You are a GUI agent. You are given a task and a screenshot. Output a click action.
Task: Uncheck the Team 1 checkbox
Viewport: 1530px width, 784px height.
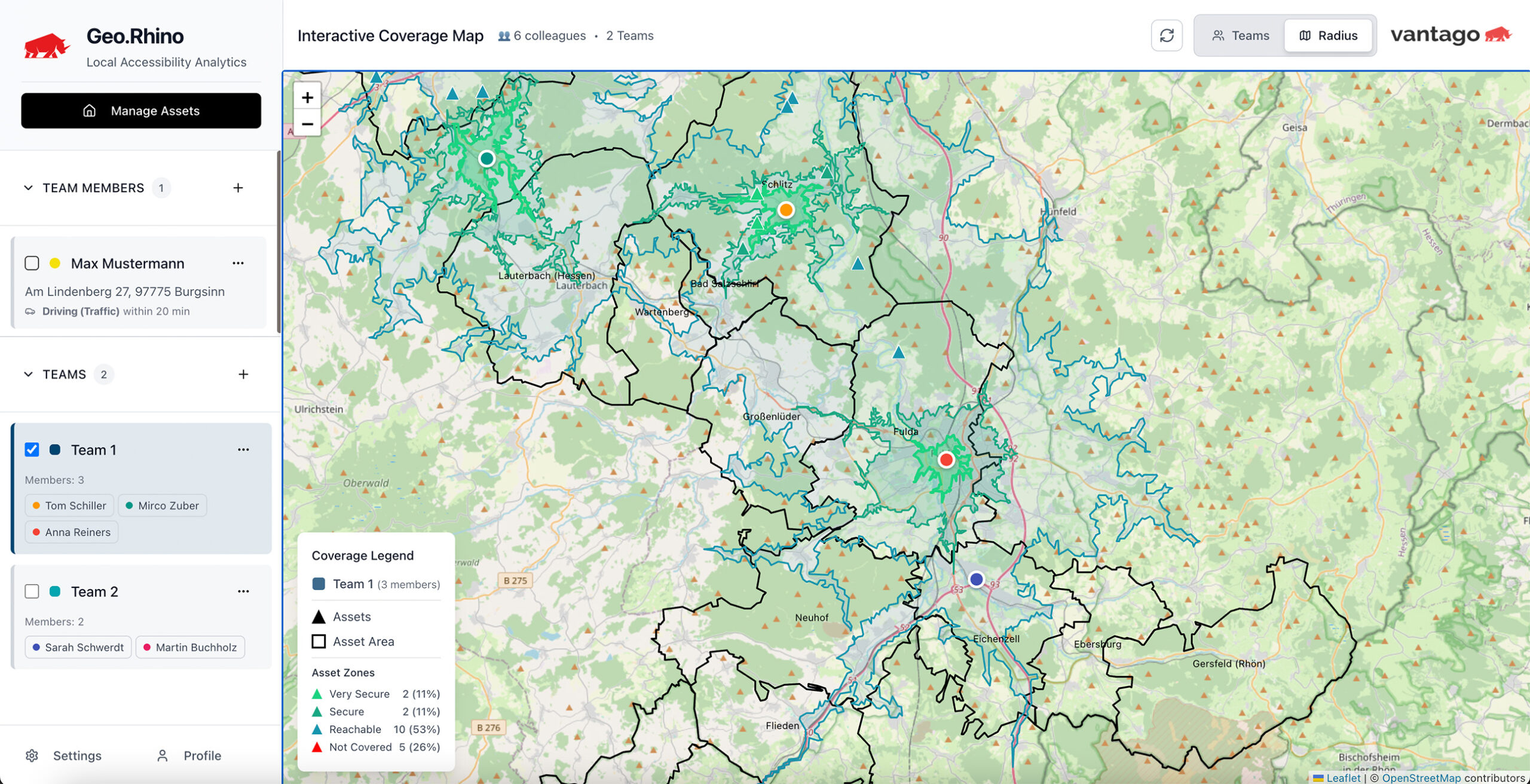(32, 449)
